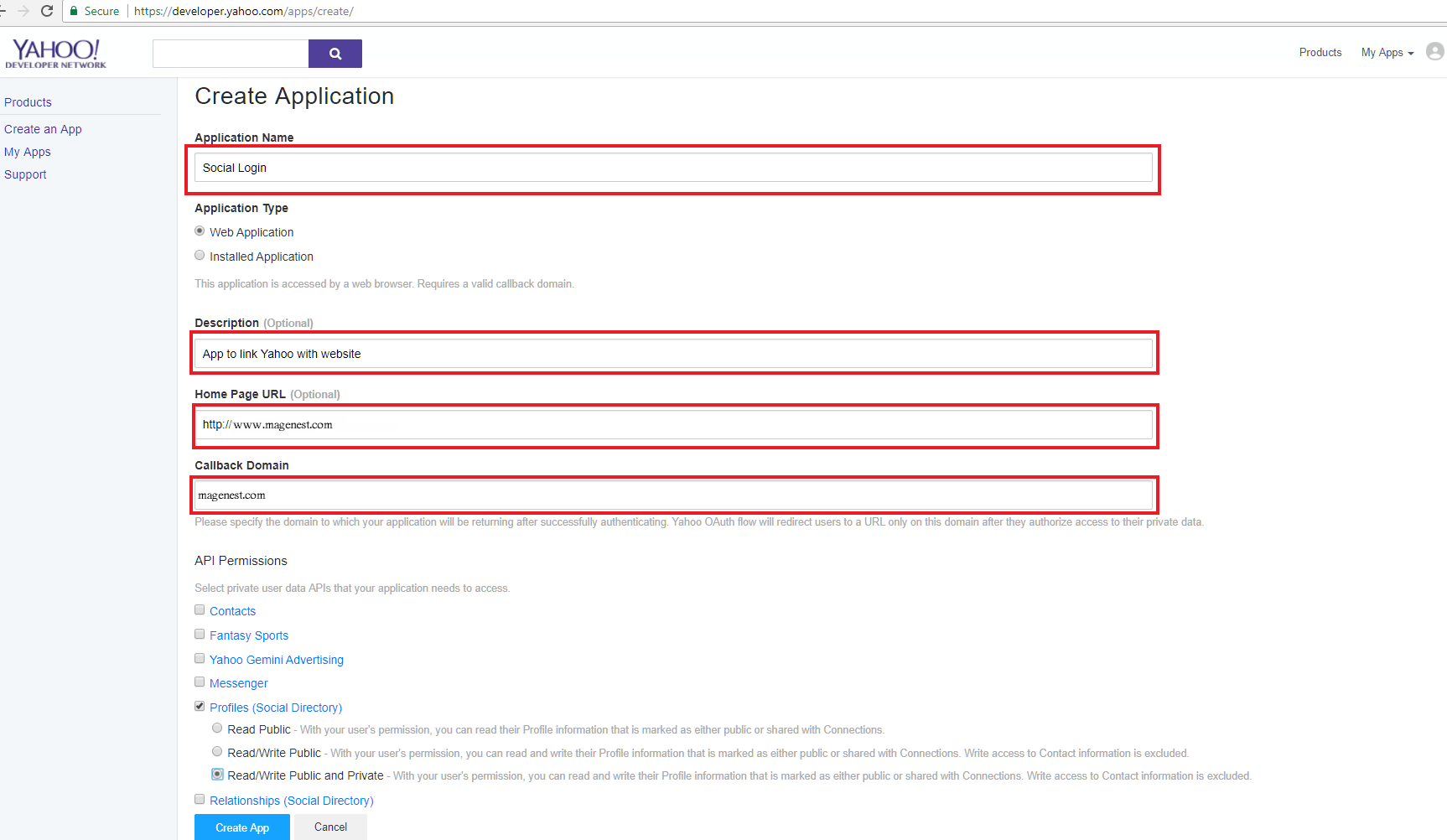Click the Cancel button
Screen dimensions: 1447x840
pyautogui.click(x=330, y=827)
